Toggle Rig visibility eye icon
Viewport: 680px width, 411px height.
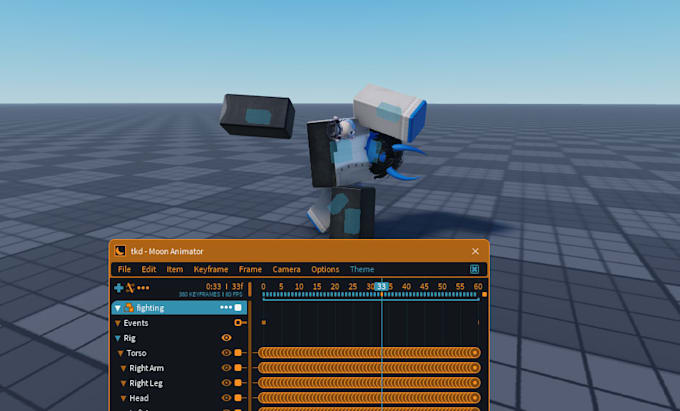[226, 338]
